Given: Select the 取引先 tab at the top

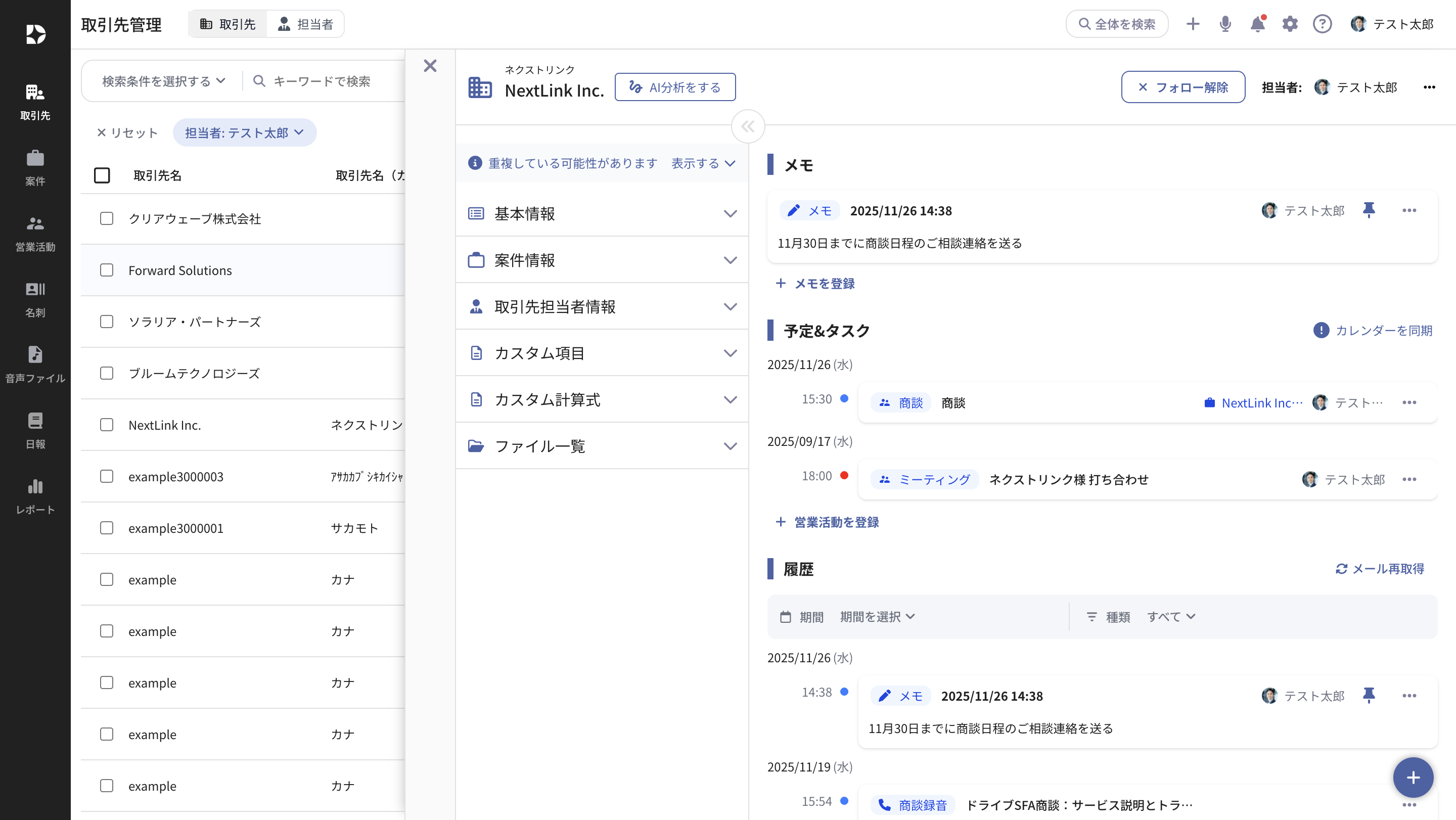Looking at the screenshot, I should coord(228,24).
